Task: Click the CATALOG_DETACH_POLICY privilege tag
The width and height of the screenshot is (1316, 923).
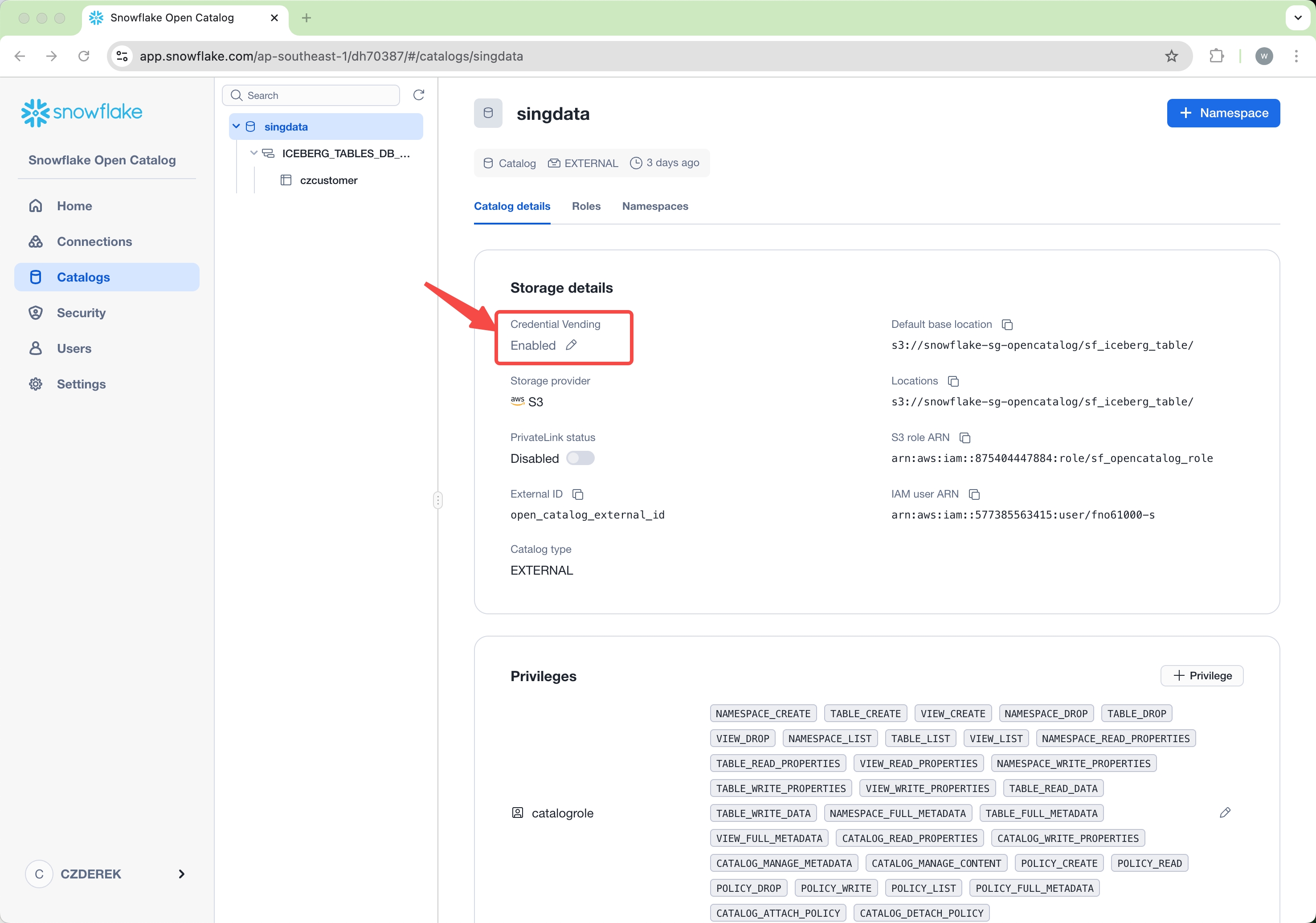Action: [x=921, y=913]
